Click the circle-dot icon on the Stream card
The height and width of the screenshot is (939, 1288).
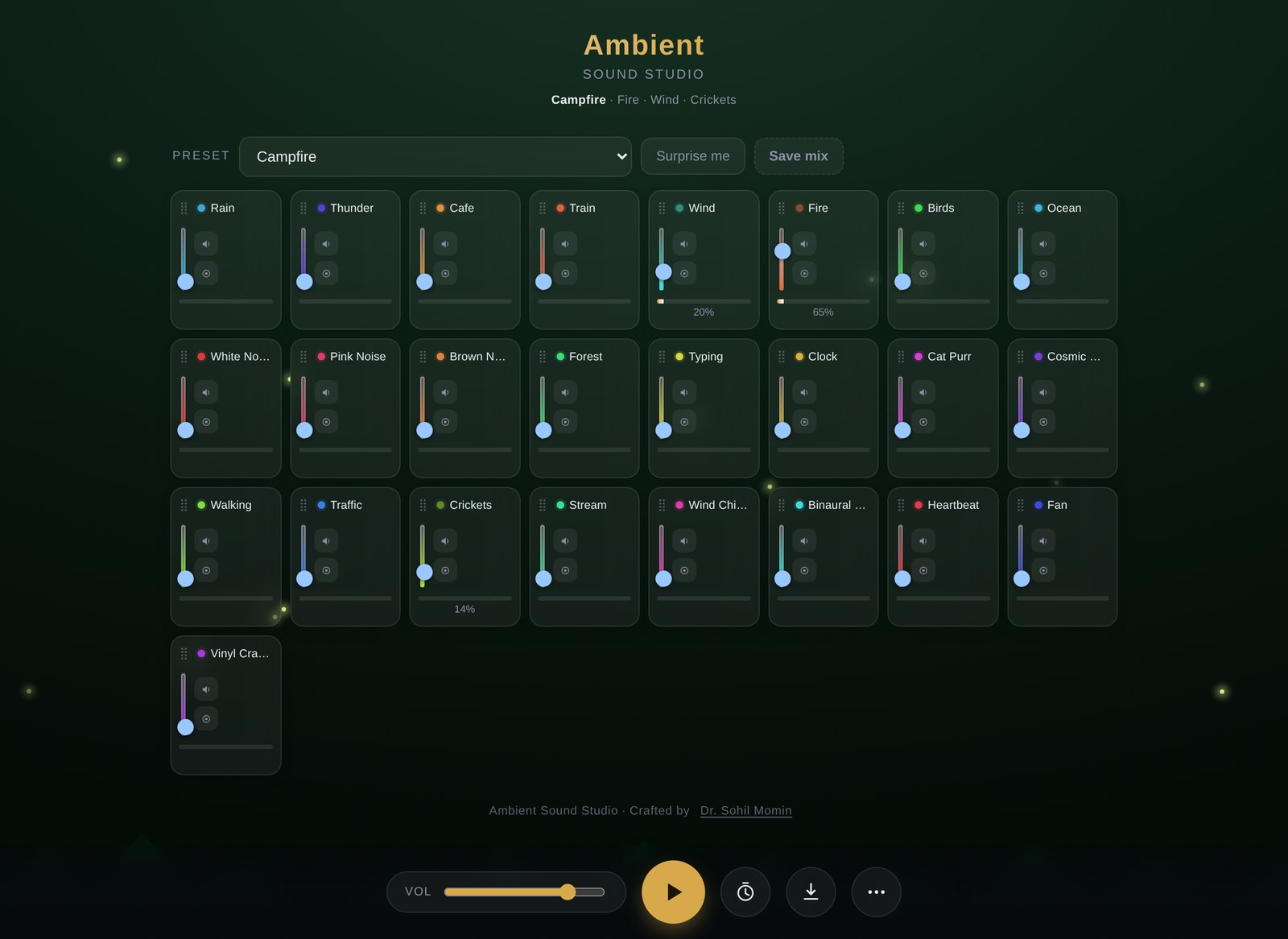(565, 571)
